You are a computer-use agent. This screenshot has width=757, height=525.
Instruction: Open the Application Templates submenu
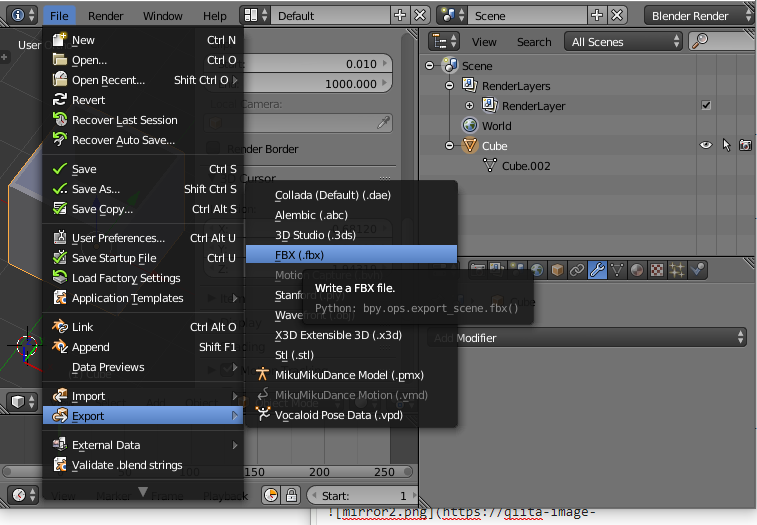(x=143, y=298)
